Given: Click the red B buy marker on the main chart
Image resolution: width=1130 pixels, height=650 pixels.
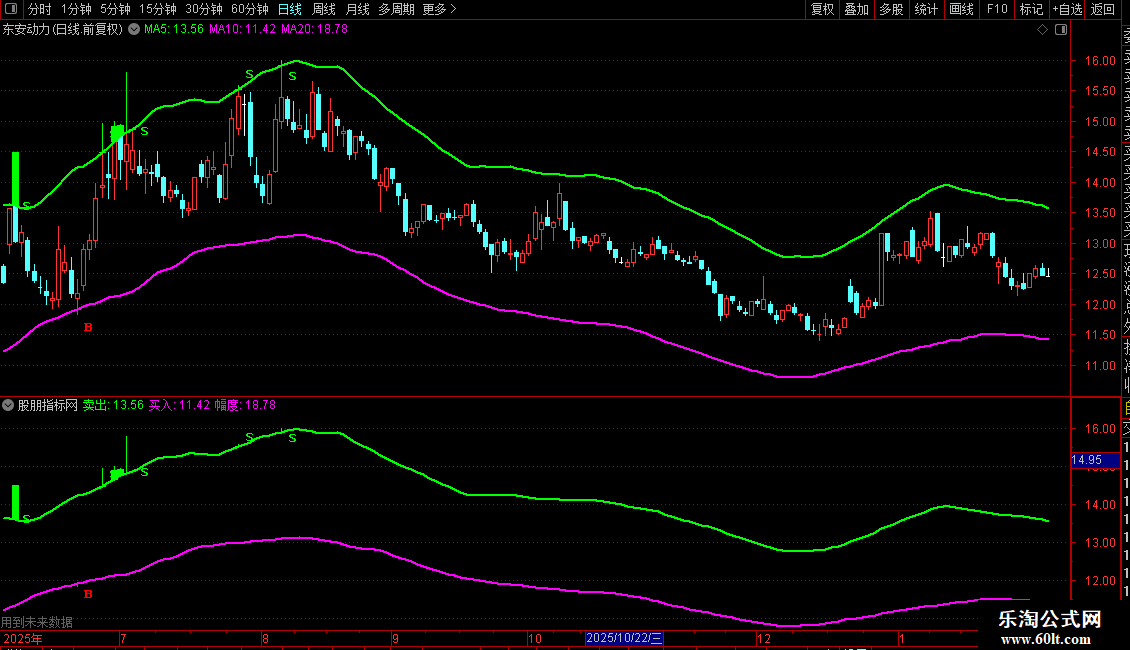Looking at the screenshot, I should [88, 327].
